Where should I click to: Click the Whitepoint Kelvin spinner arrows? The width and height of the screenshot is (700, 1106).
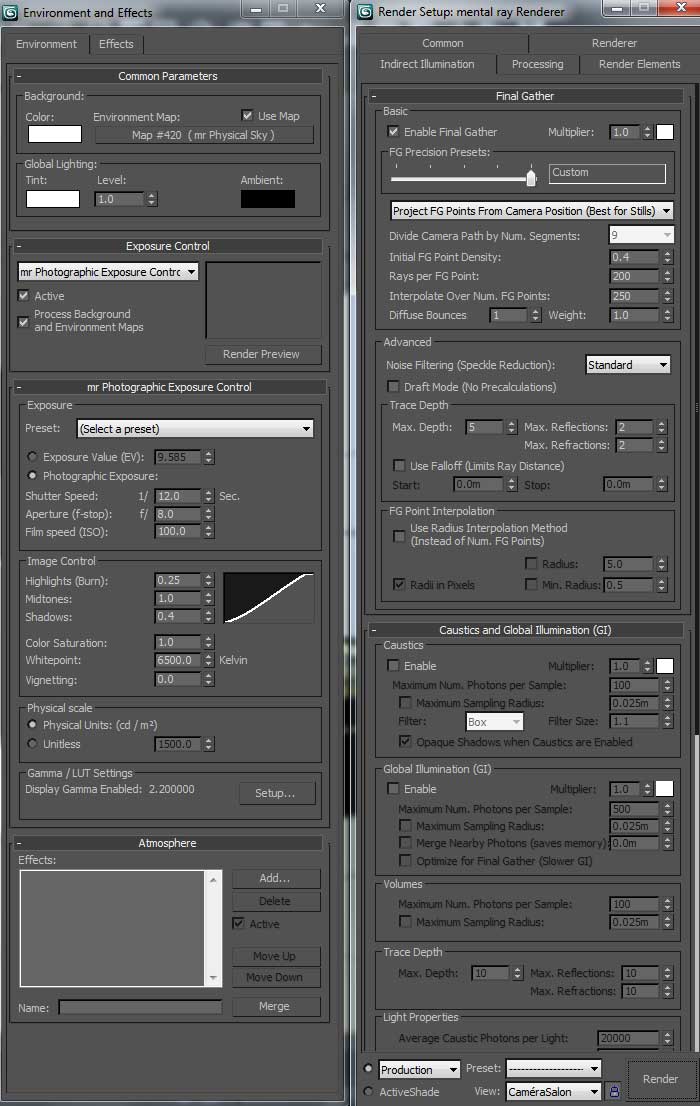tap(209, 660)
